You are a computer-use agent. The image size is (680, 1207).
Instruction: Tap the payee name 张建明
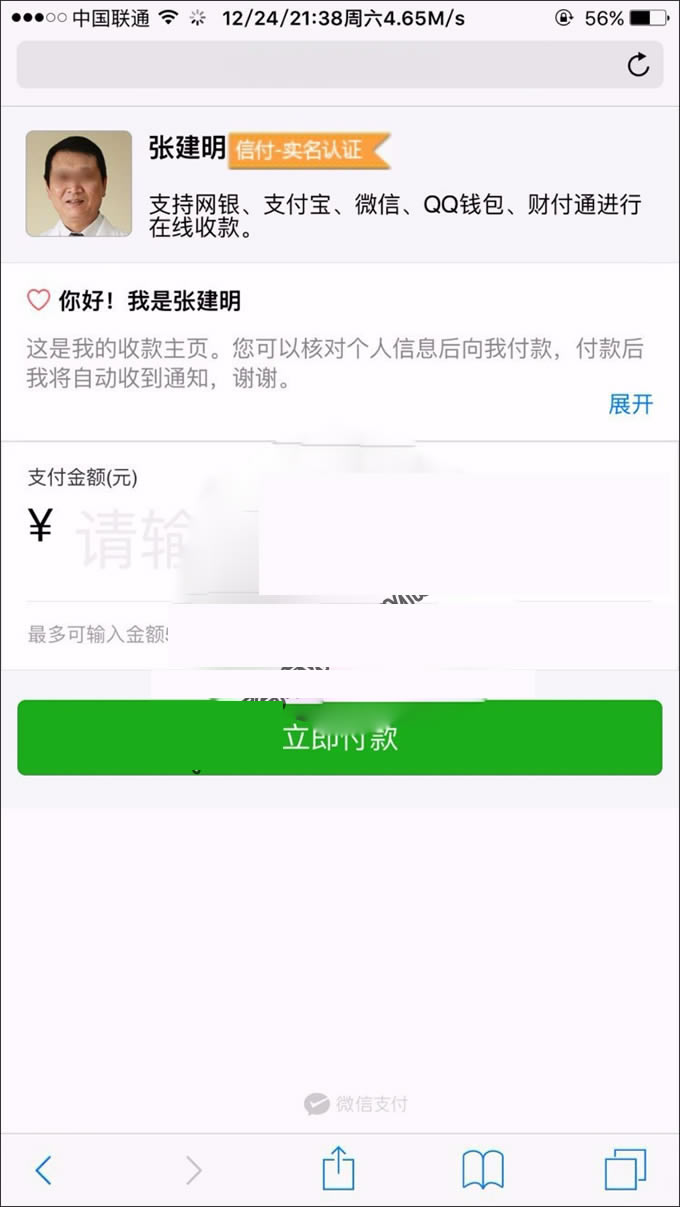tap(187, 148)
